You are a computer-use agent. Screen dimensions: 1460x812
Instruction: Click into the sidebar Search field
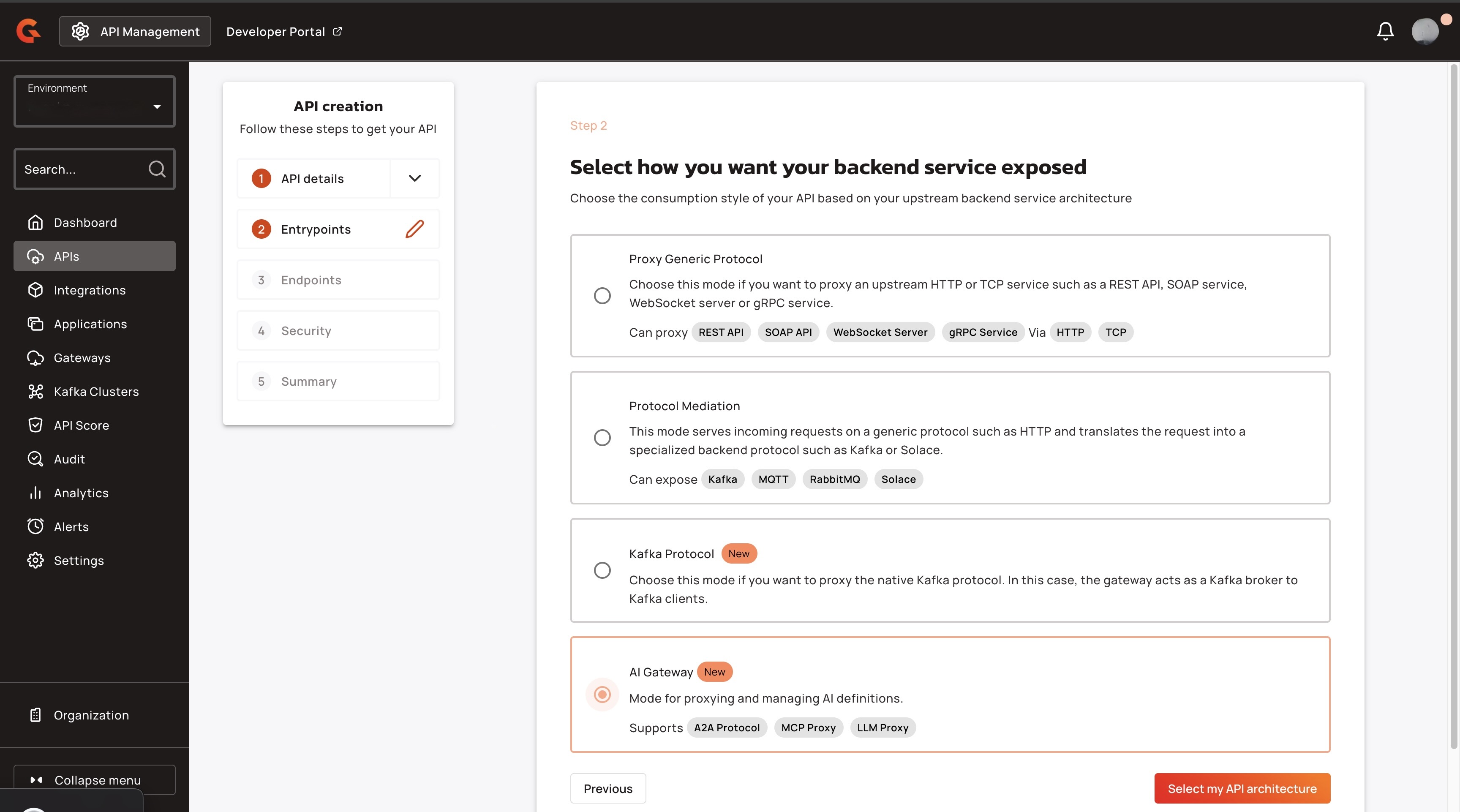[x=79, y=169]
